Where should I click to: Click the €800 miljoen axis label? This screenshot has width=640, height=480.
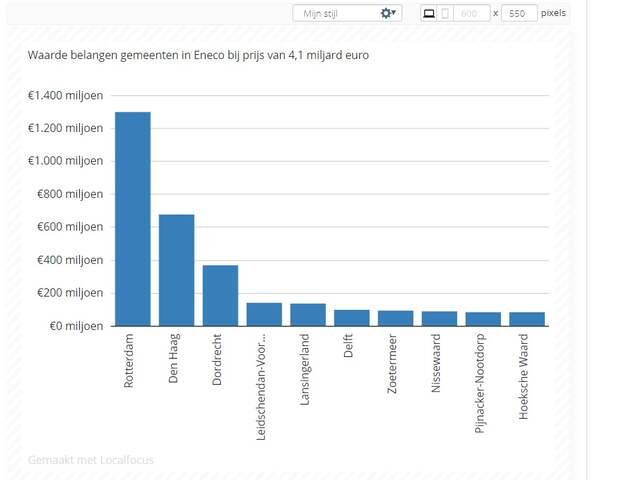click(70, 194)
